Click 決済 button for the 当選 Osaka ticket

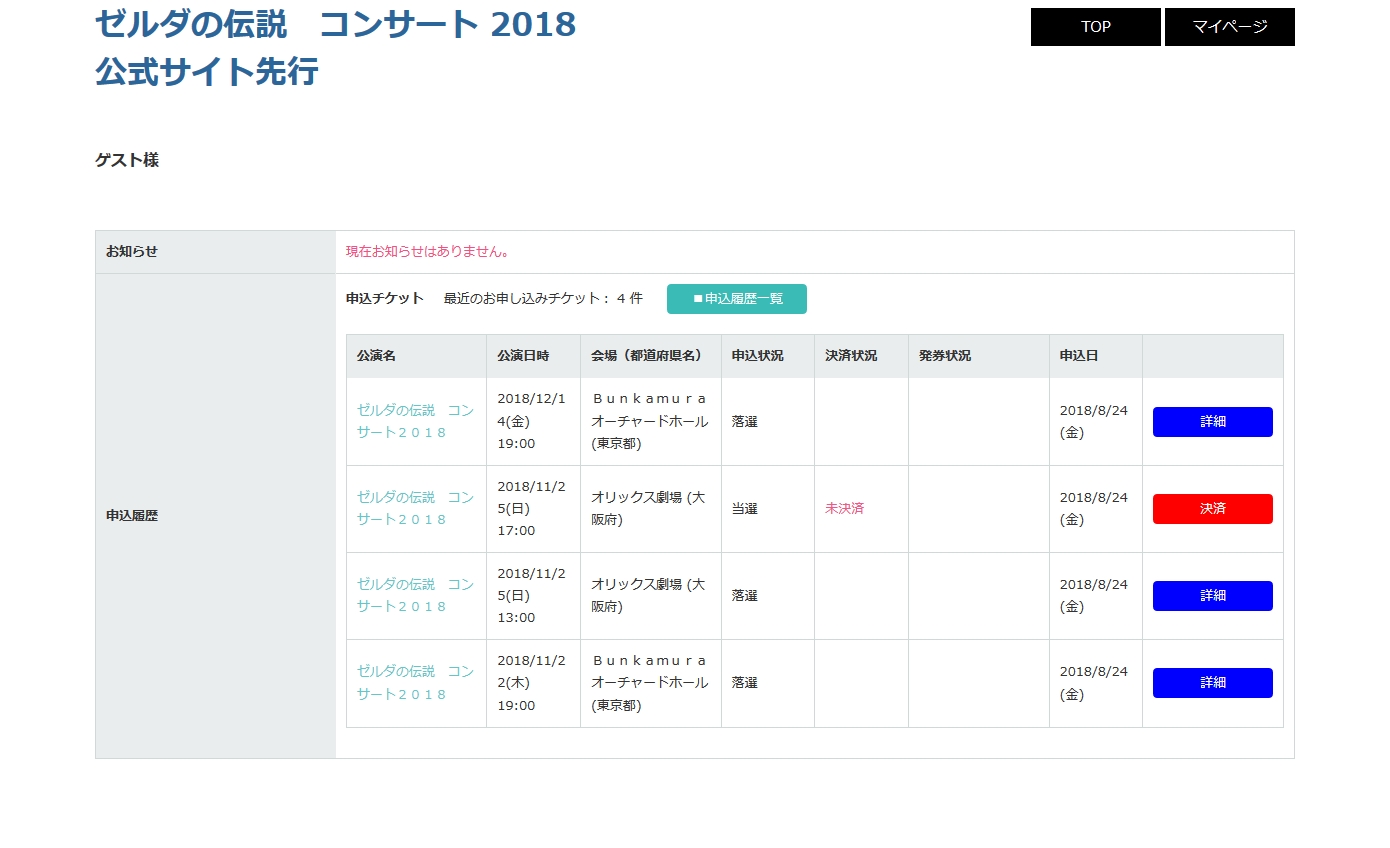1212,509
